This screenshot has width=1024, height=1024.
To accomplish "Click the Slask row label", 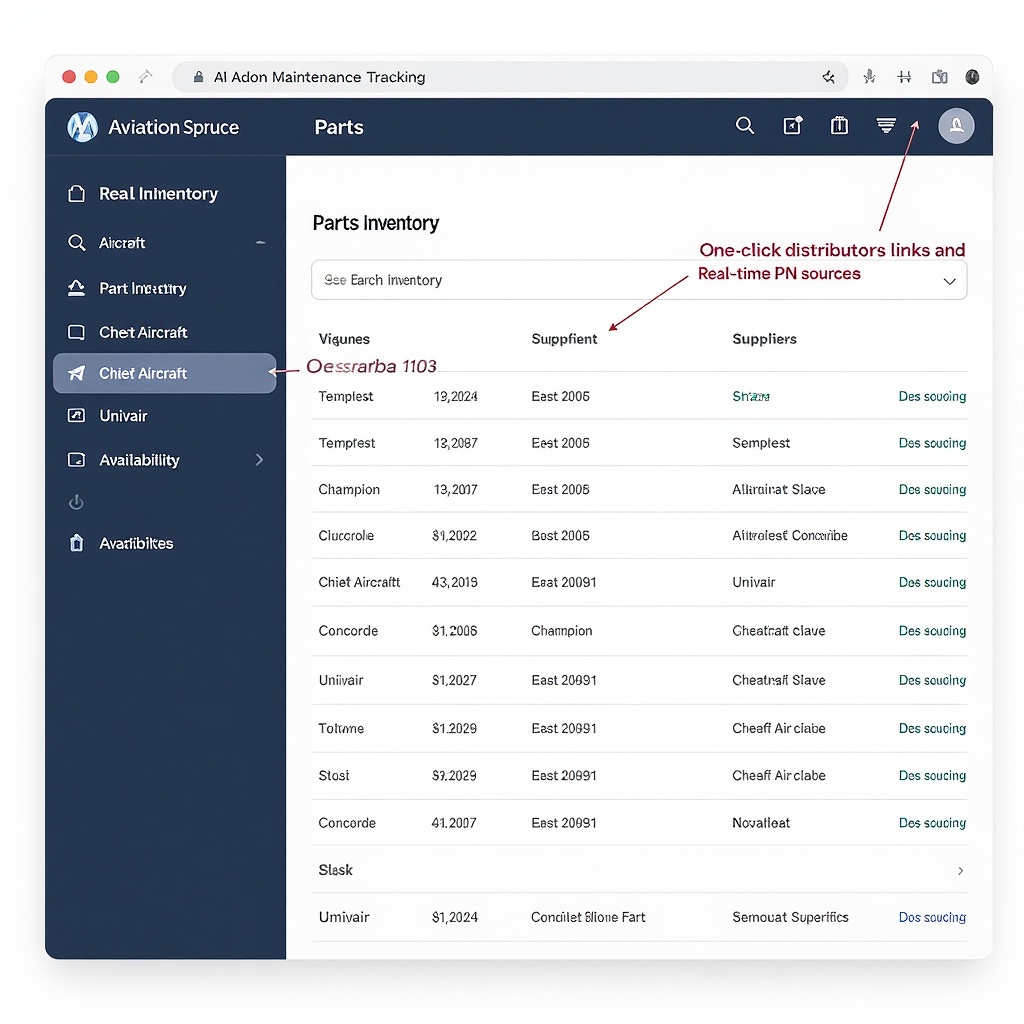I will pyautogui.click(x=335, y=870).
